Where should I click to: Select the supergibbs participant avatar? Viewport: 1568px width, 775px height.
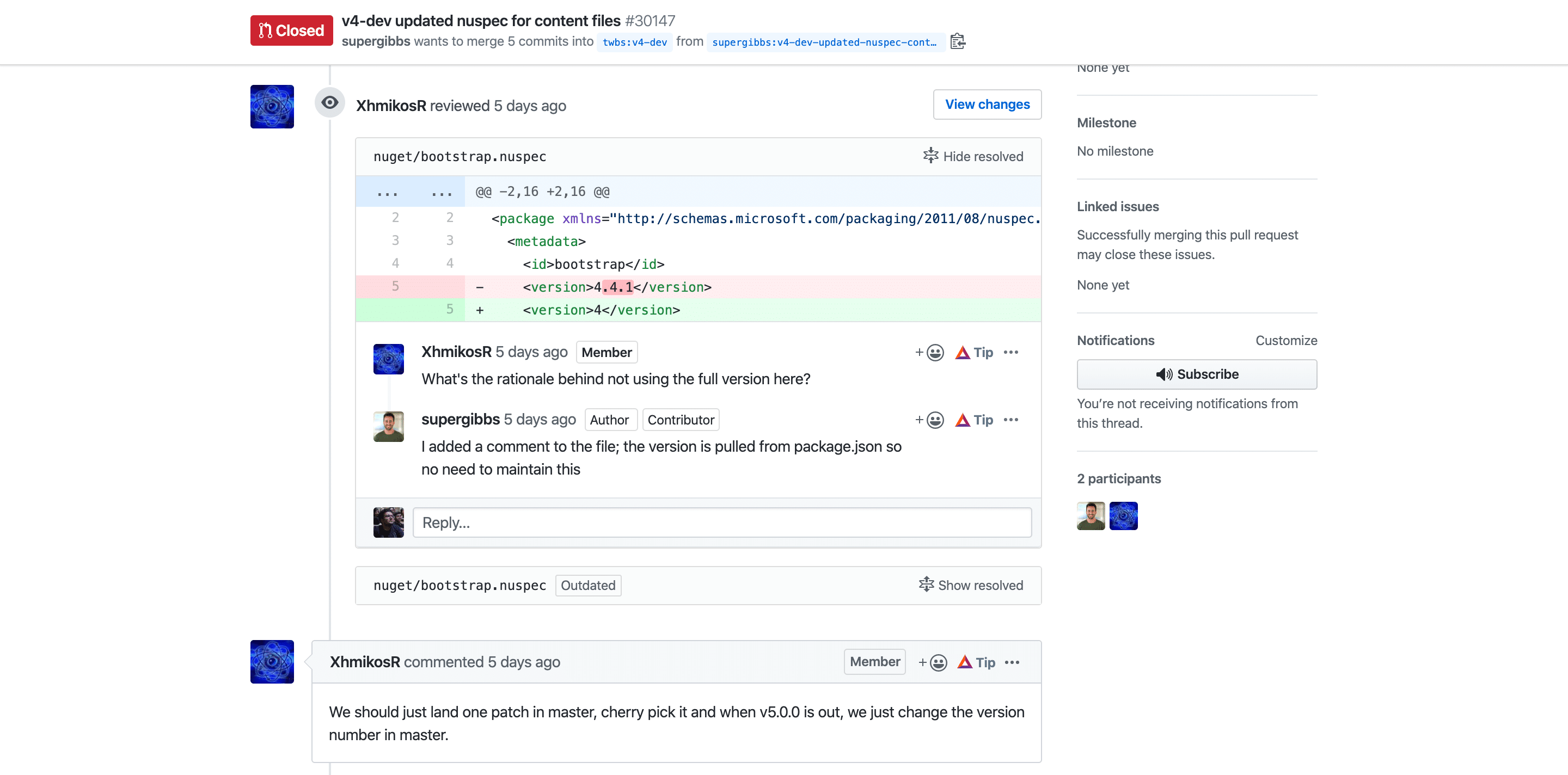click(x=1091, y=516)
